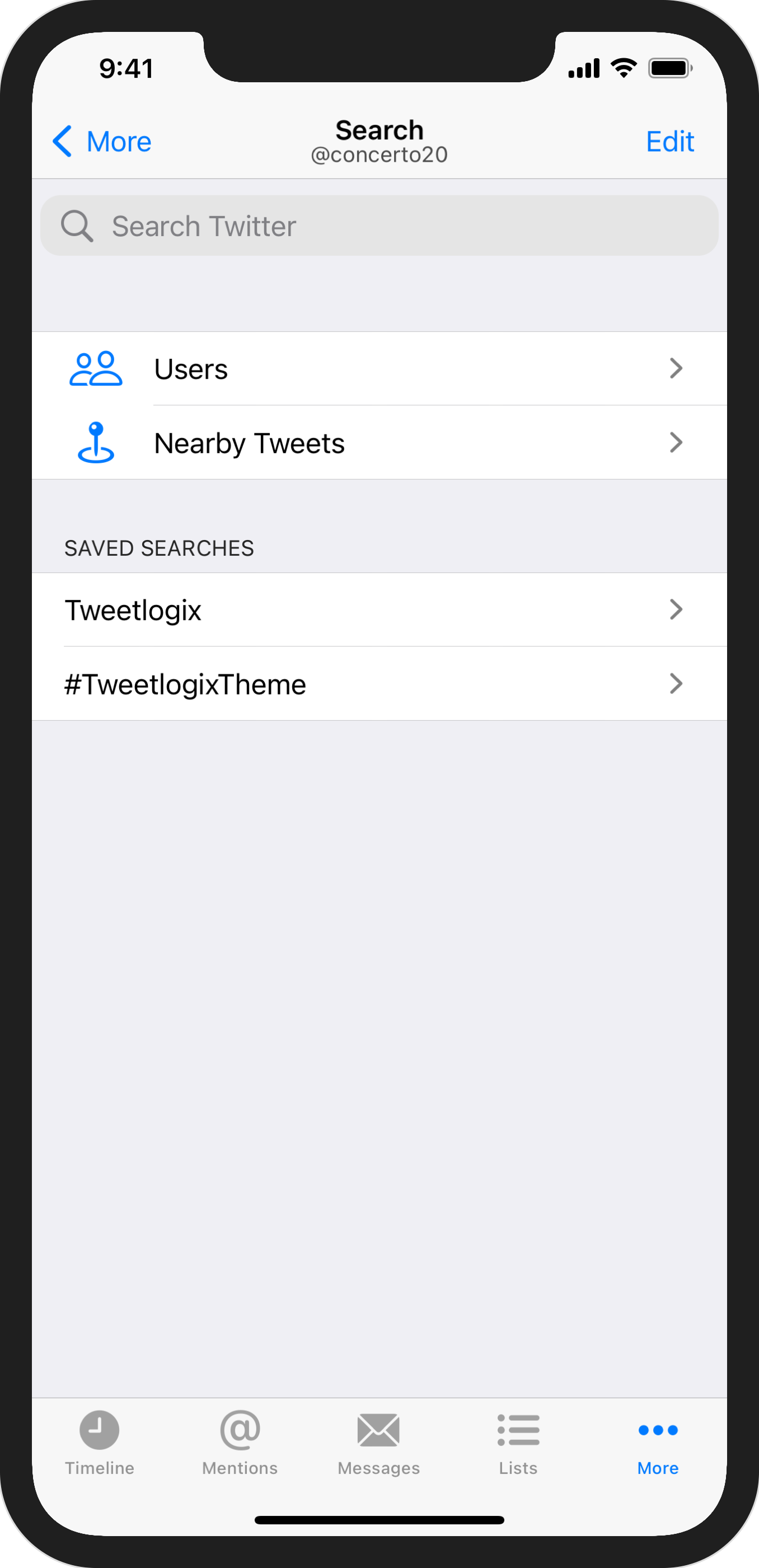Viewport: 759px width, 1568px height.
Task: Open the #TweetlogixTheme row chevron
Action: (x=676, y=684)
